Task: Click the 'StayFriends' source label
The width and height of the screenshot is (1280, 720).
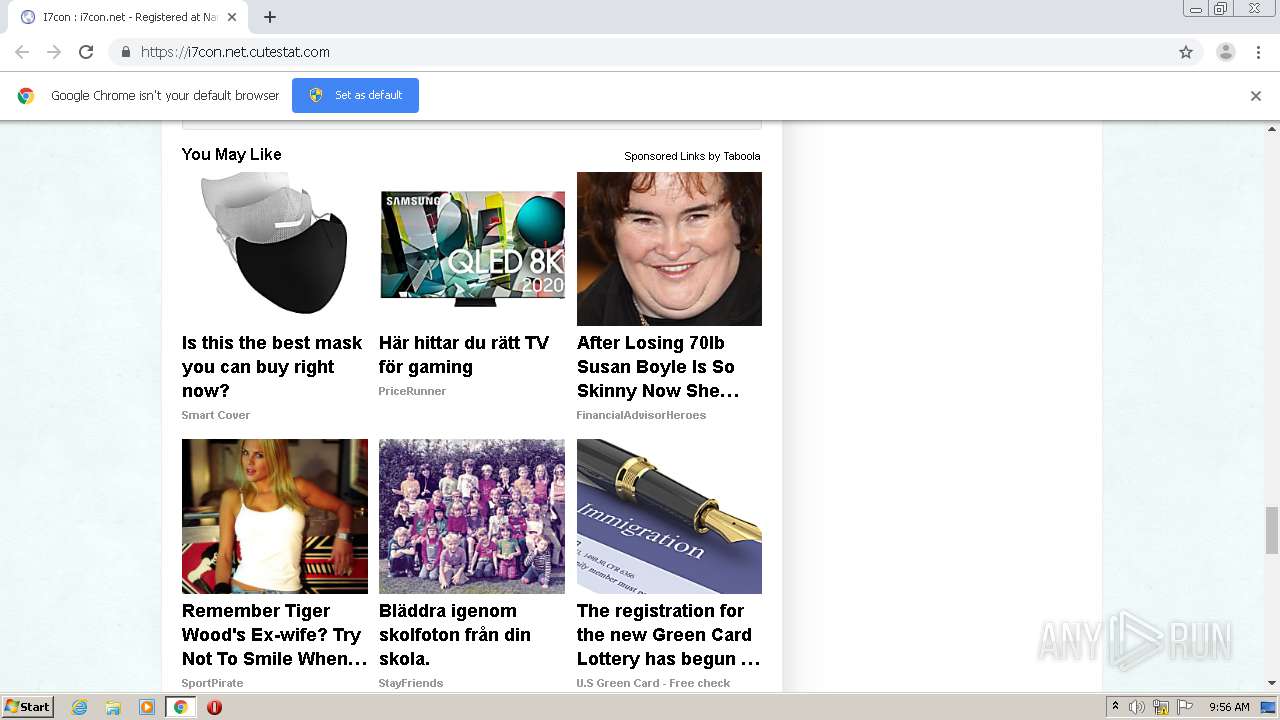Action: (411, 683)
